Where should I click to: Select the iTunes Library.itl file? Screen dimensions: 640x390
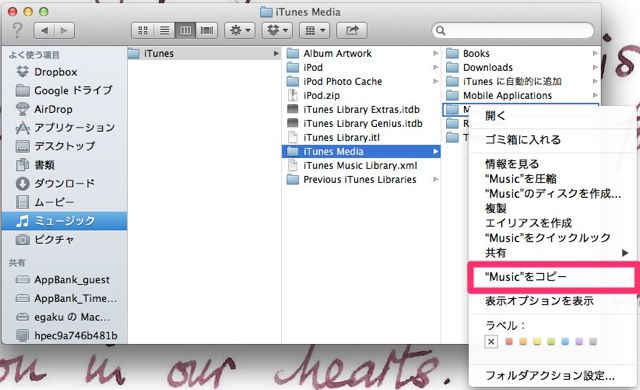pyautogui.click(x=361, y=137)
